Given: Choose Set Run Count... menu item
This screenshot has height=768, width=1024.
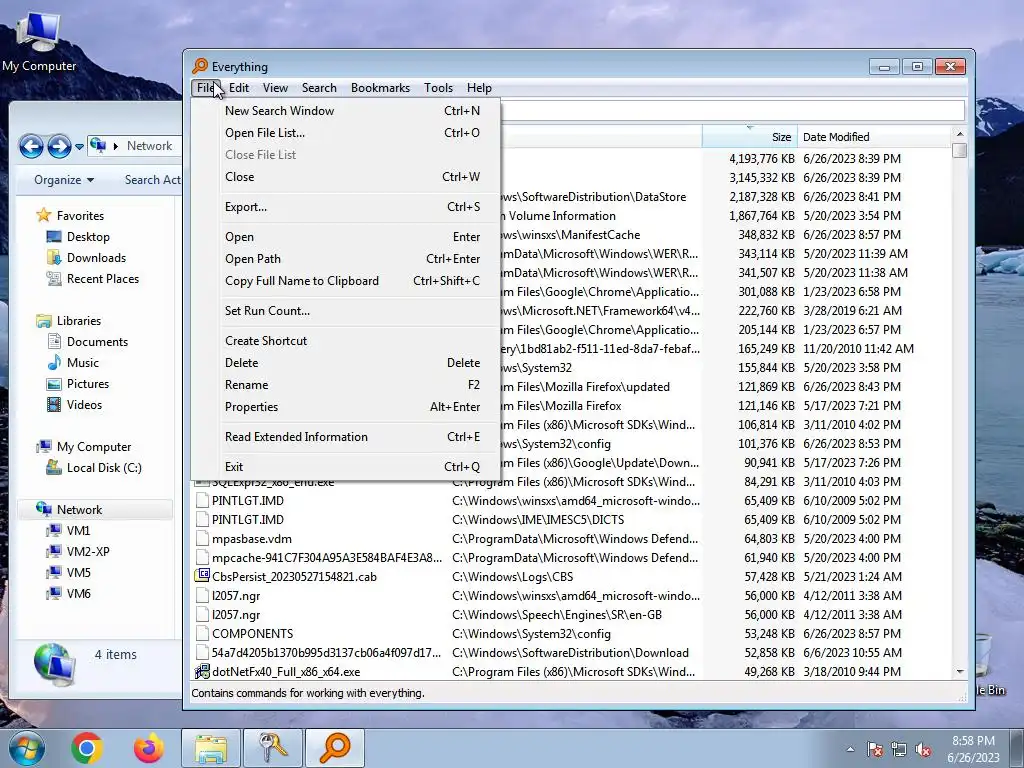Looking at the screenshot, I should tap(346, 311).
